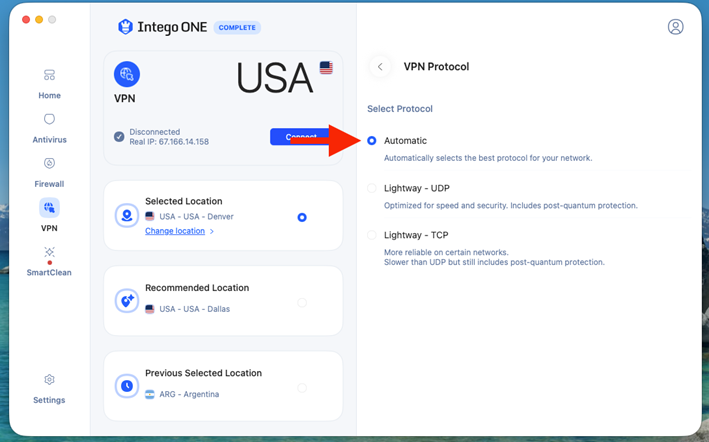This screenshot has height=442, width=709.
Task: Select Lightway - TCP protocol radio button
Action: point(372,235)
